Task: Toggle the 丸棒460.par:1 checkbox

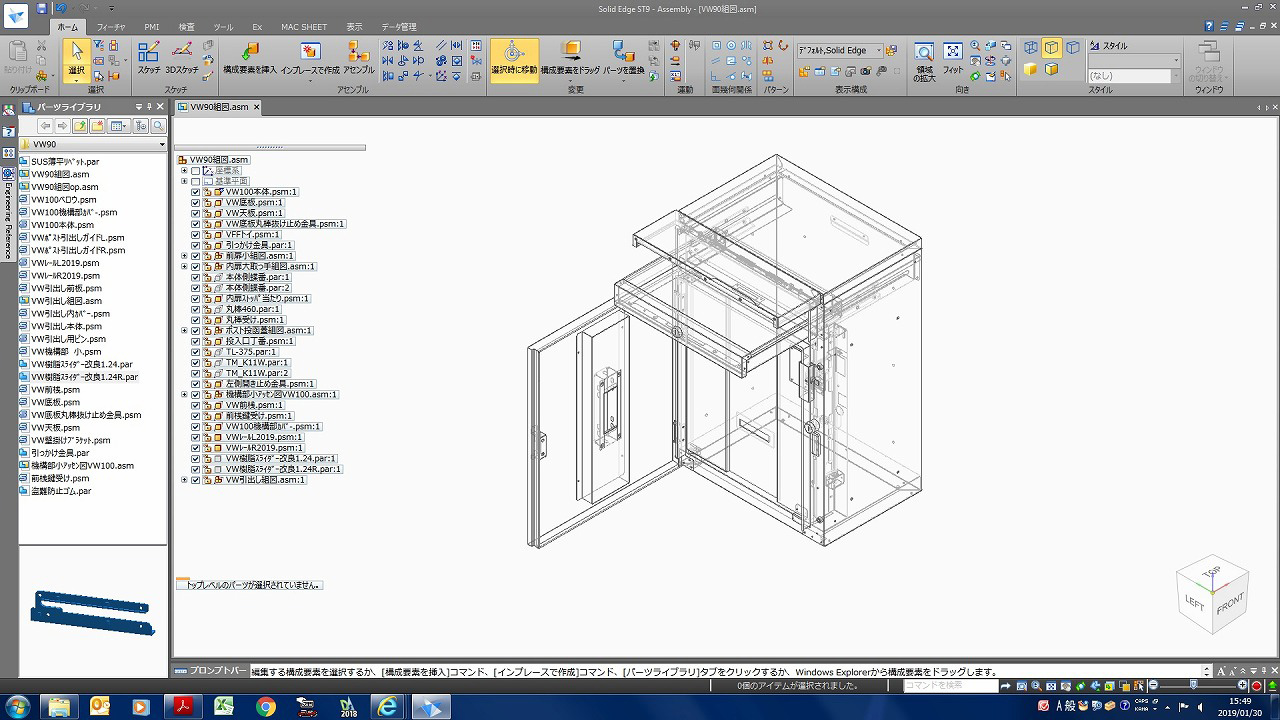Action: pyautogui.click(x=196, y=309)
